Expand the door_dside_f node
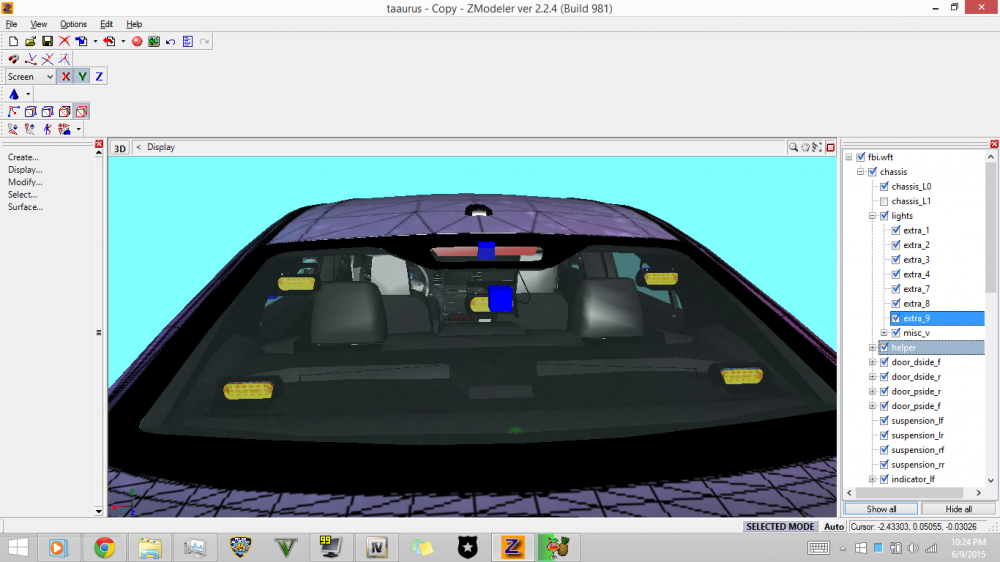This screenshot has height=562, width=1000. [872, 362]
